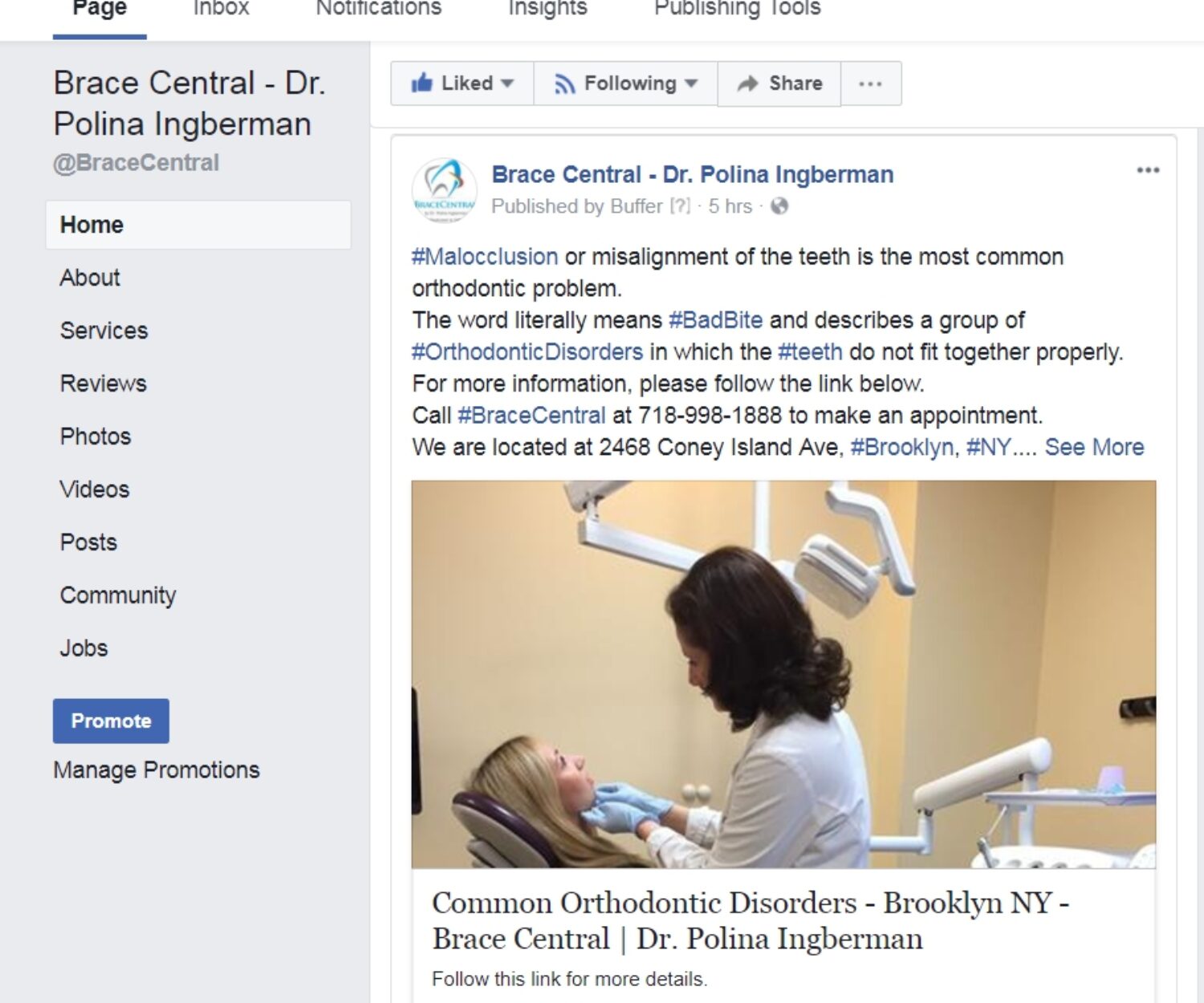The height and width of the screenshot is (1003, 1204).
Task: Open the Common Orthodontic Disorders article title
Action: tap(750, 920)
